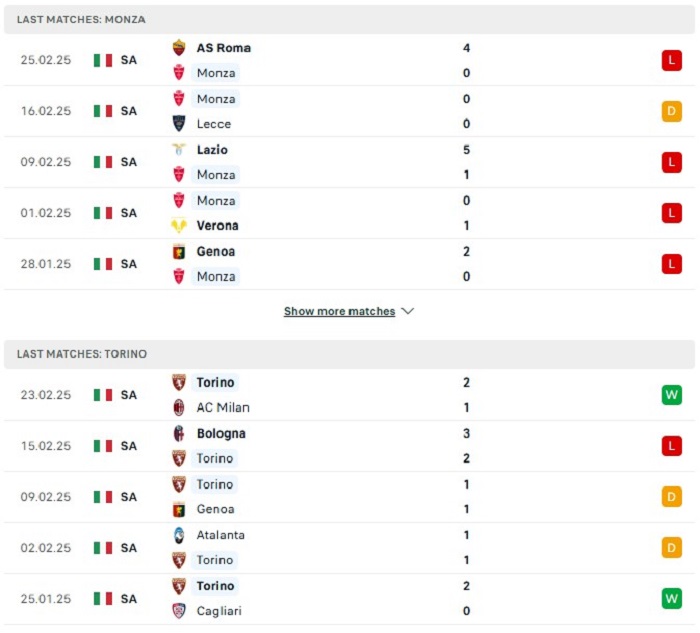Viewport: 700px width, 633px height.
Task: Expand the Show more matches chevron
Action: pyautogui.click(x=407, y=311)
